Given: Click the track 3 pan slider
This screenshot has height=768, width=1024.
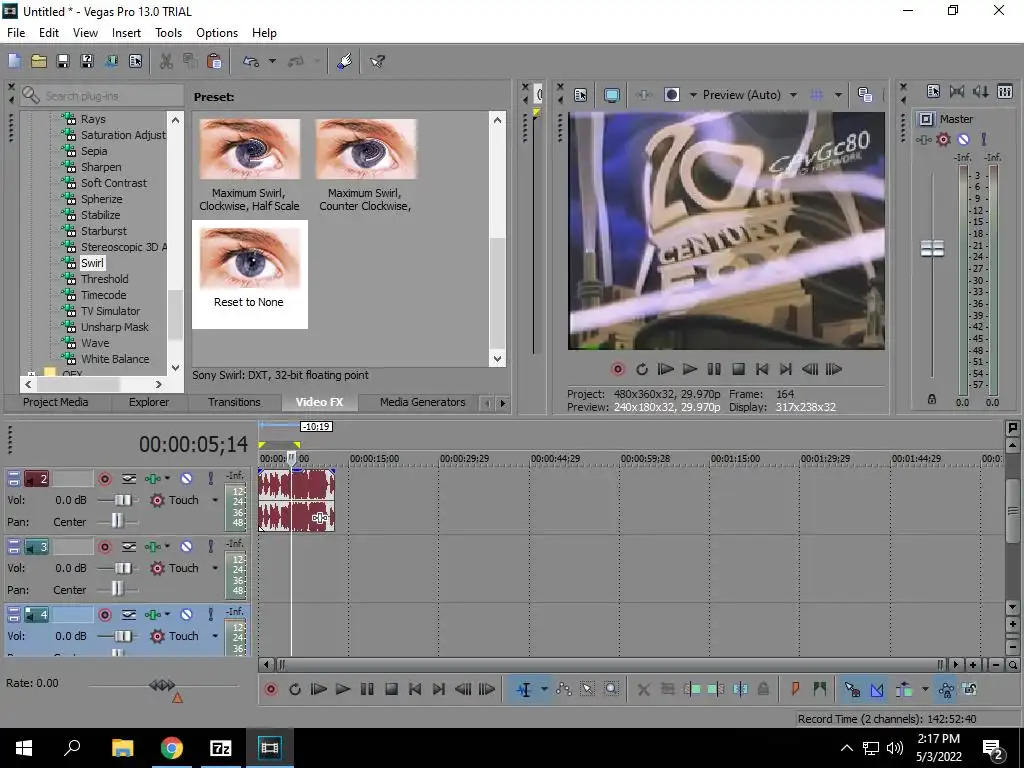Looking at the screenshot, I should [116, 589].
